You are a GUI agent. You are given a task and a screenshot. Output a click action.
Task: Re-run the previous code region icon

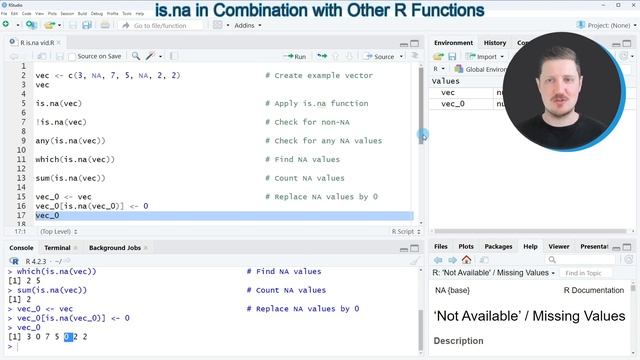(x=322, y=56)
